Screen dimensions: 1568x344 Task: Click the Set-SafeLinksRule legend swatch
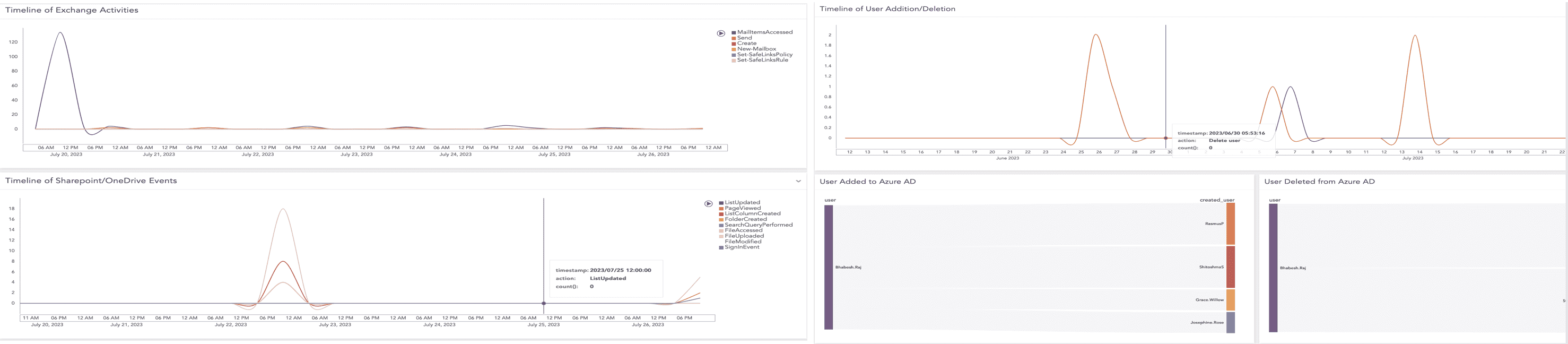[734, 61]
